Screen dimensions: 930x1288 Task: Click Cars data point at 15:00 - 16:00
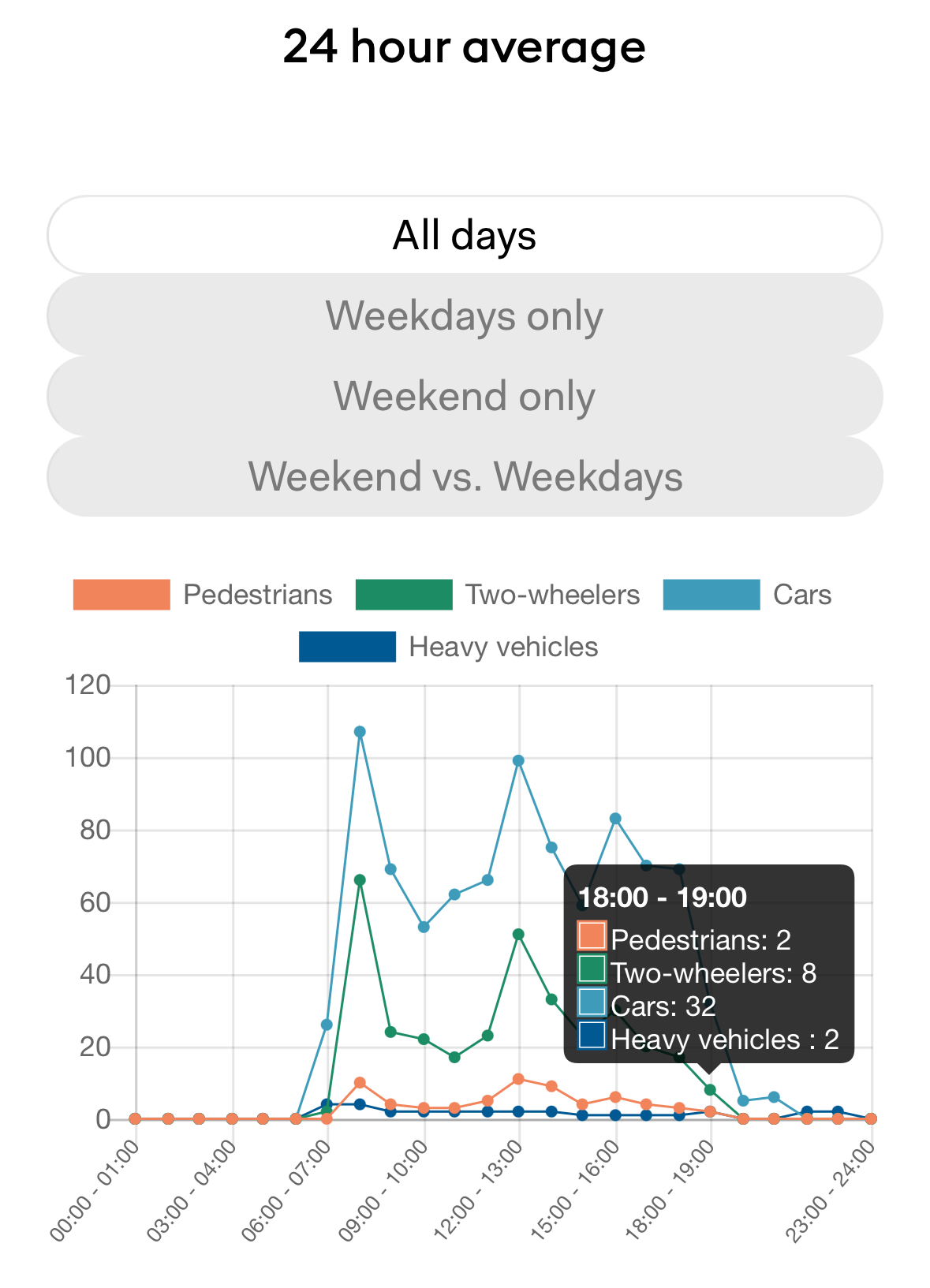pos(615,819)
